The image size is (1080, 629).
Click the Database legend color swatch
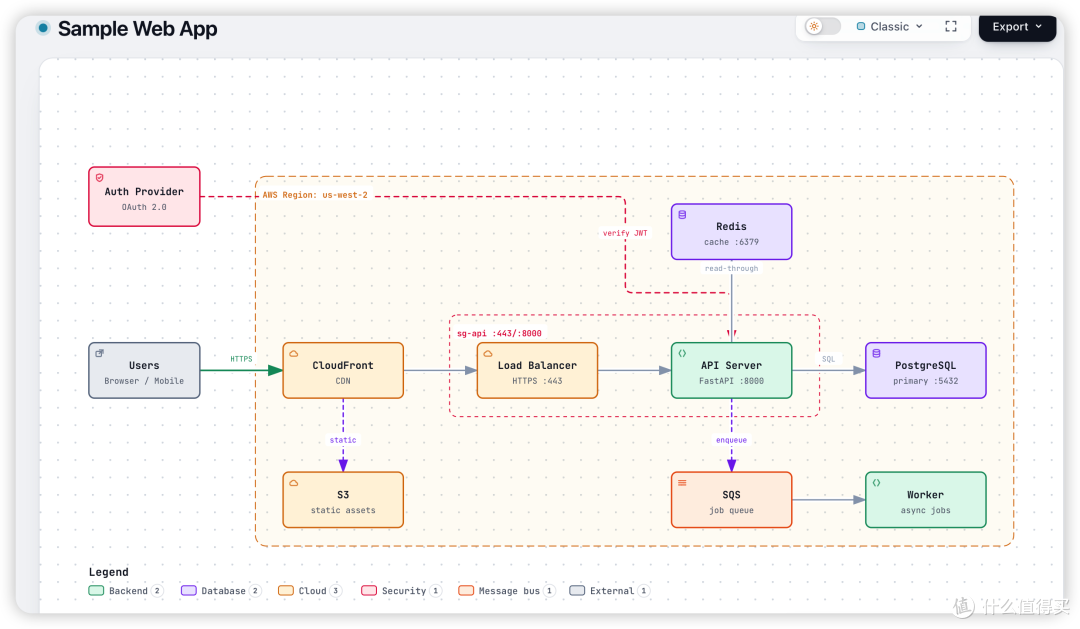[189, 590]
